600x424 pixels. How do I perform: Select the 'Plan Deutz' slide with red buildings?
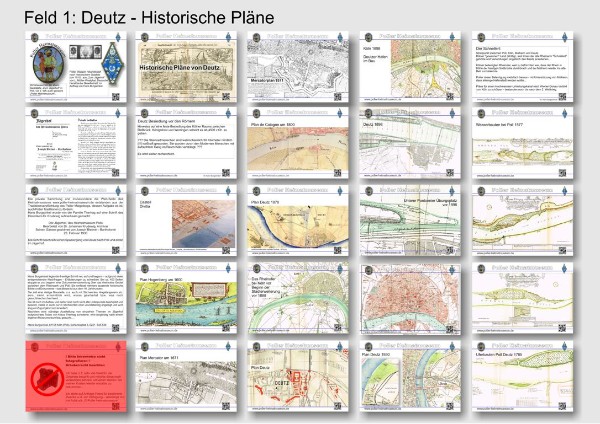coord(298,376)
